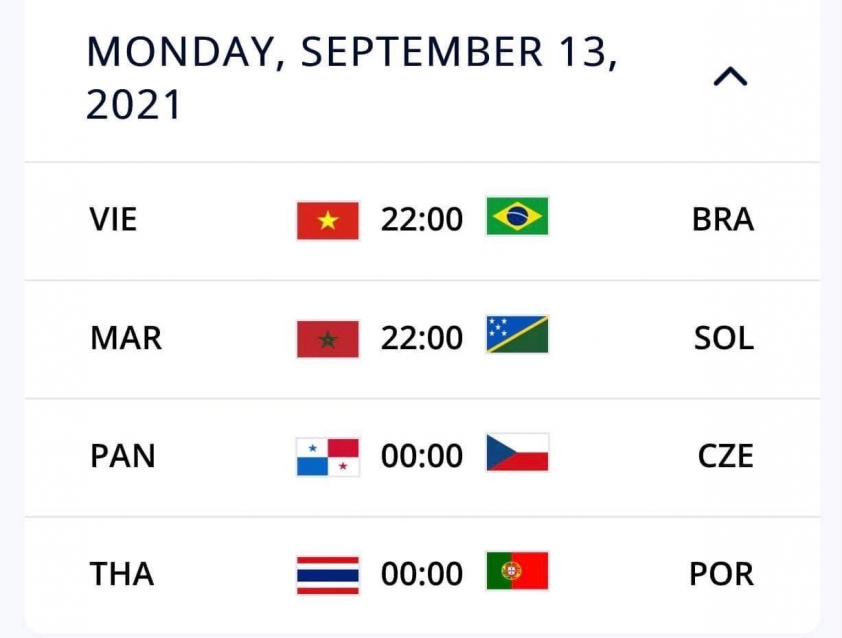Click the Solomon Islands flag icon
Screen dimensions: 842x638
pos(517,335)
